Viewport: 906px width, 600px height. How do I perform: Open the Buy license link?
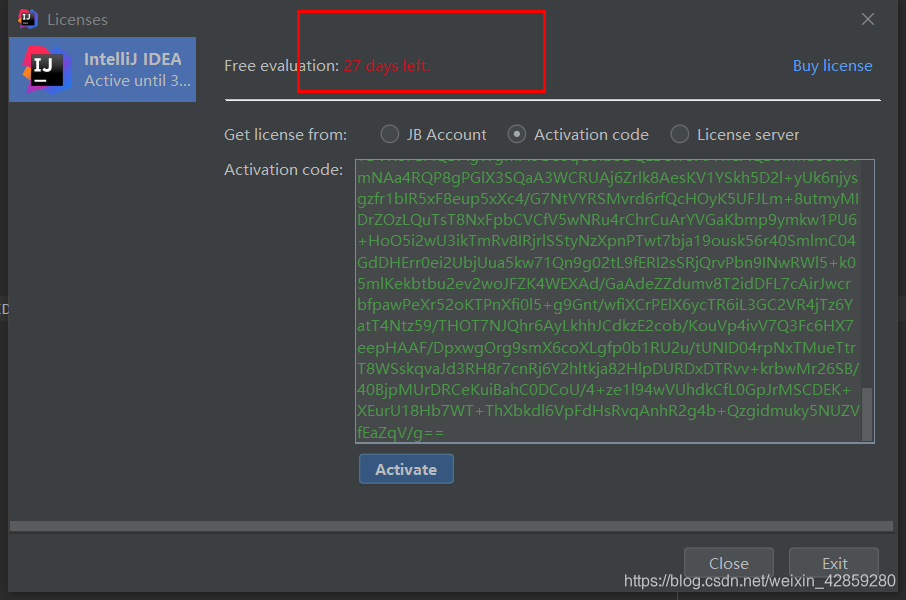tap(832, 66)
